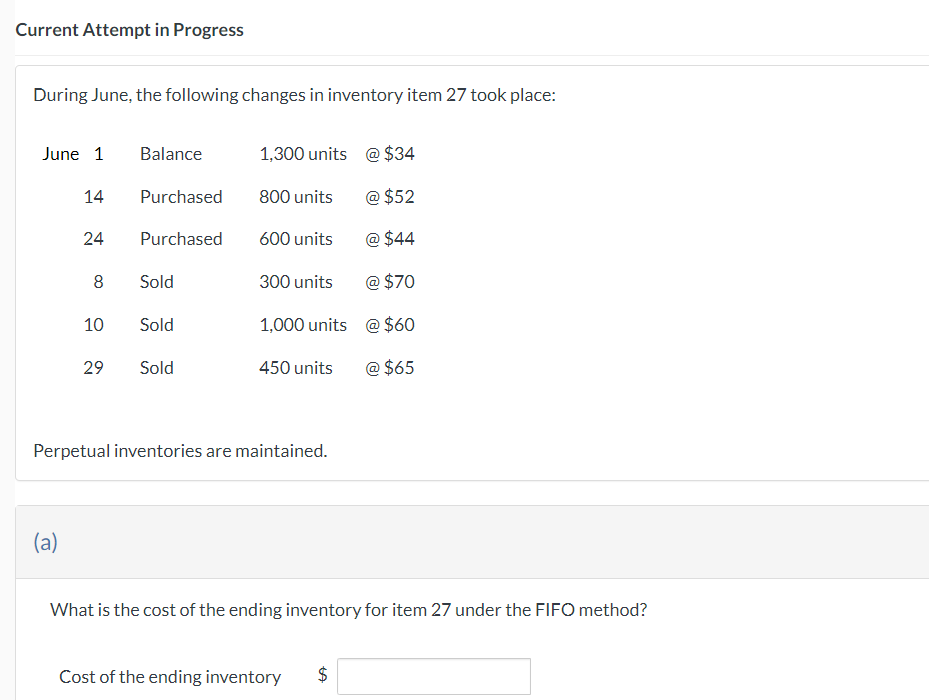Select the dollar sign beside the answer field
This screenshot has height=700, width=929.
point(321,676)
